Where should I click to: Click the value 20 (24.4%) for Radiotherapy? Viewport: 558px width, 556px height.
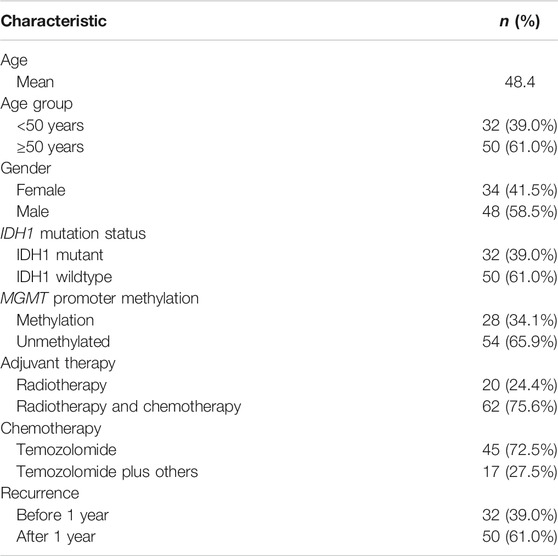point(520,385)
